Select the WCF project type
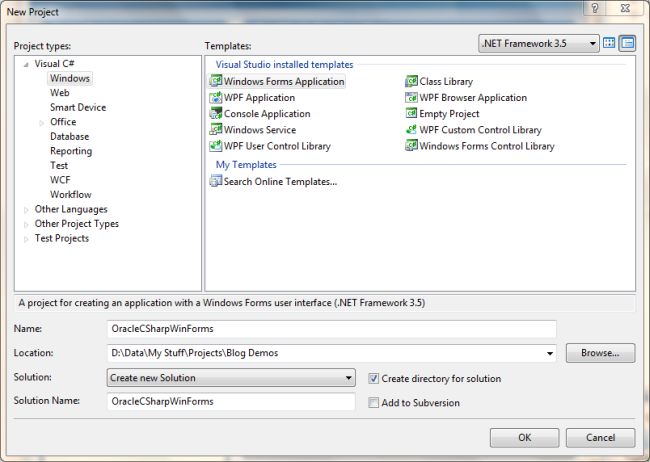 click(60, 180)
